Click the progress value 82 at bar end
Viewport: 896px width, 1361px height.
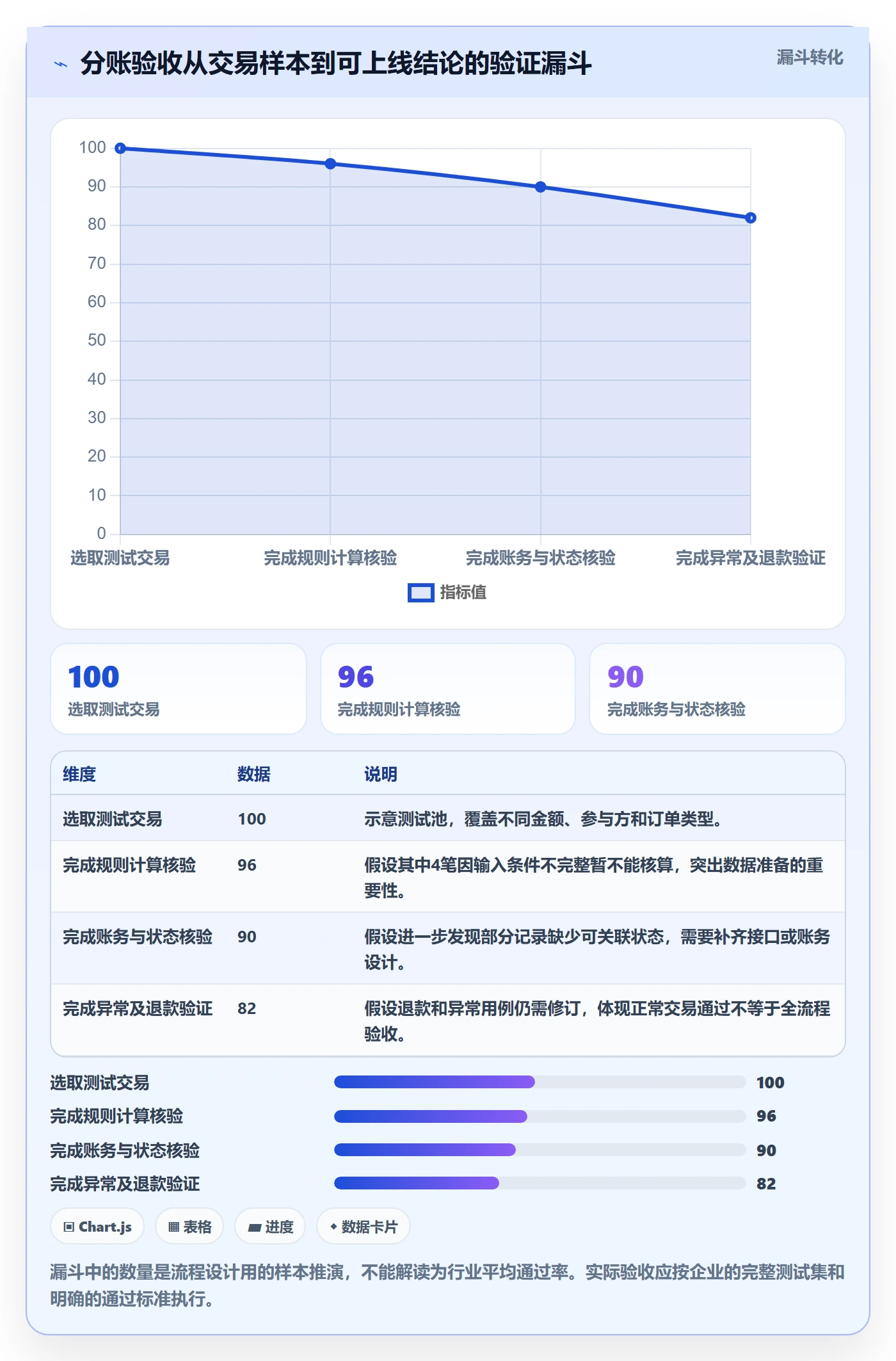[x=766, y=1184]
